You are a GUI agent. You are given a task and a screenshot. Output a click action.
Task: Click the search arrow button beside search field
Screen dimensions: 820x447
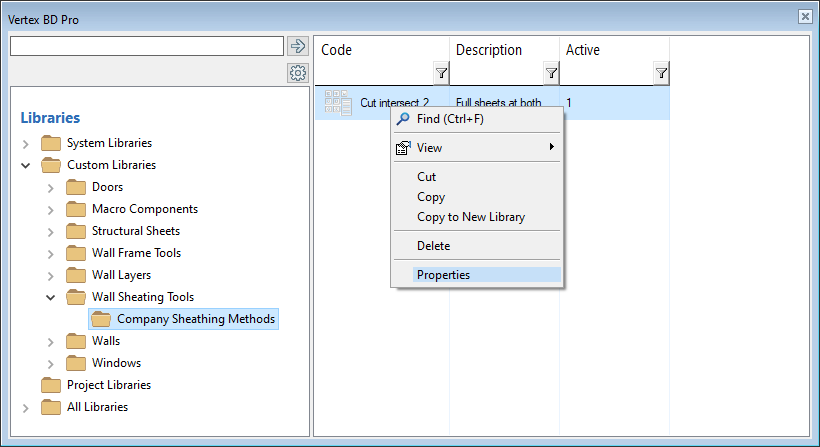pos(297,46)
